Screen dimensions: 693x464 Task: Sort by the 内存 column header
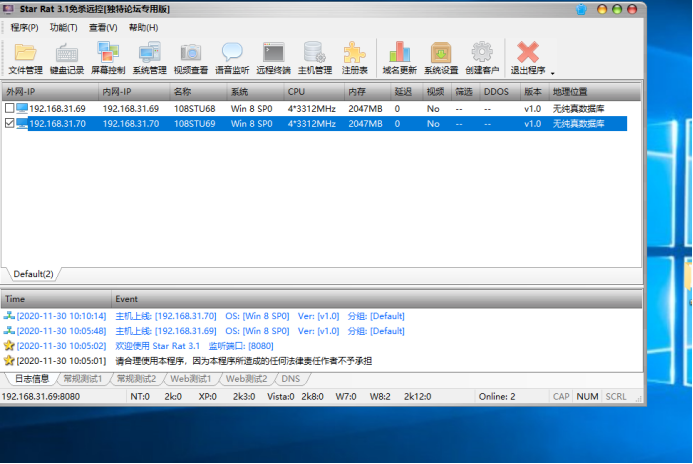[368, 91]
